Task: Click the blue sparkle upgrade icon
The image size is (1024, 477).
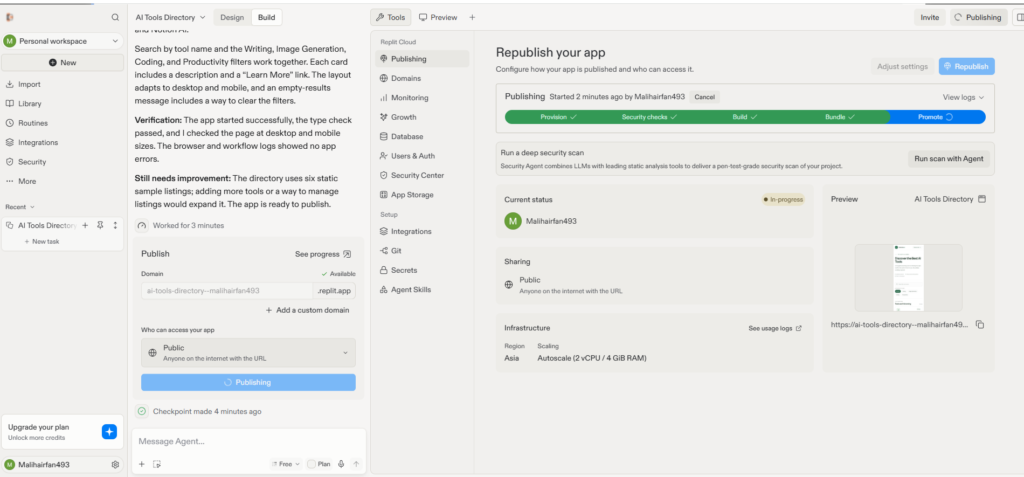Action: click(109, 431)
